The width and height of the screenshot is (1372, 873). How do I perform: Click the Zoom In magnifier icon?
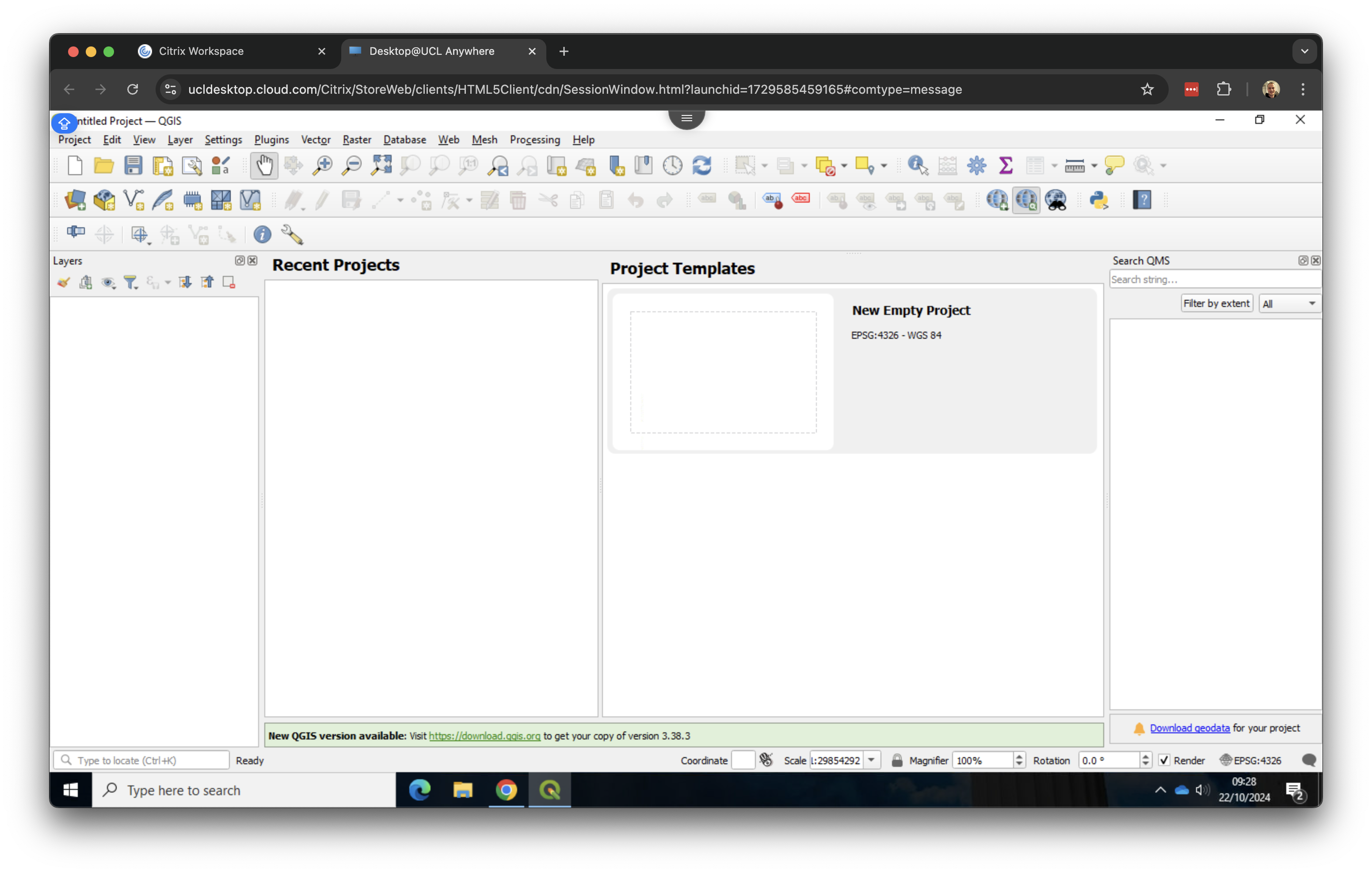323,165
